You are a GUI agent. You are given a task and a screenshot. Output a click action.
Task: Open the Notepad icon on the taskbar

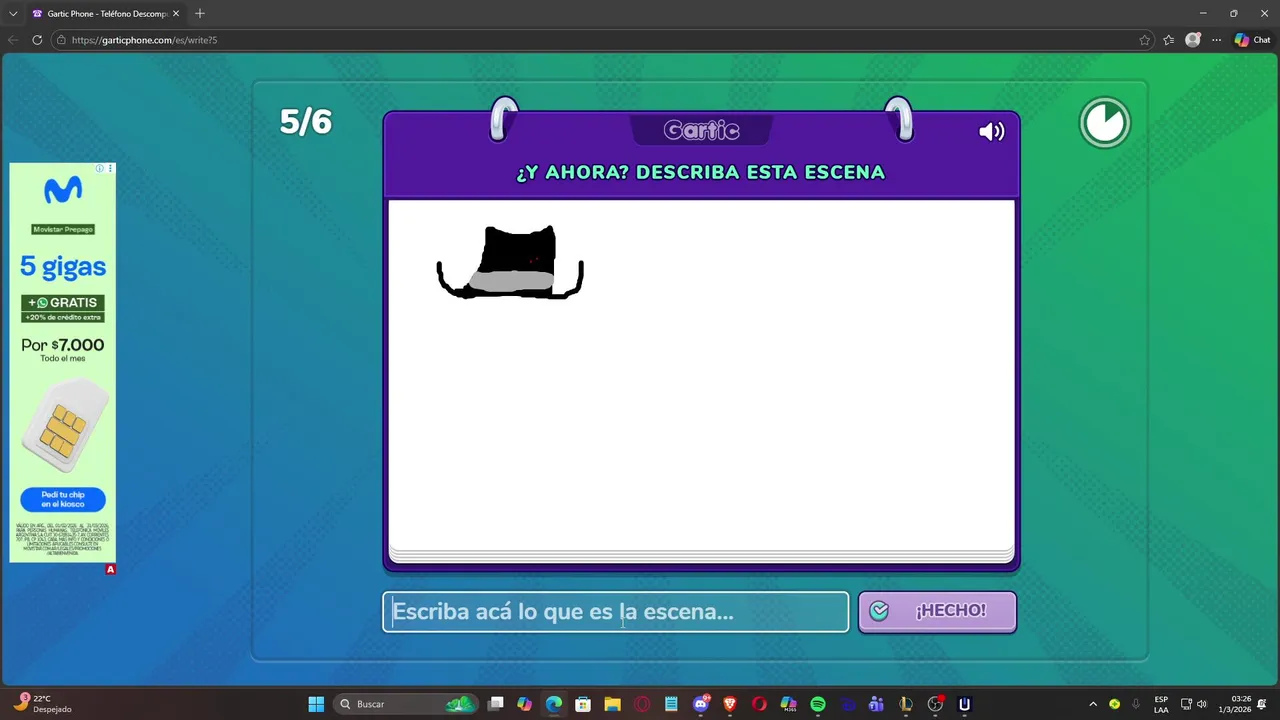point(671,704)
